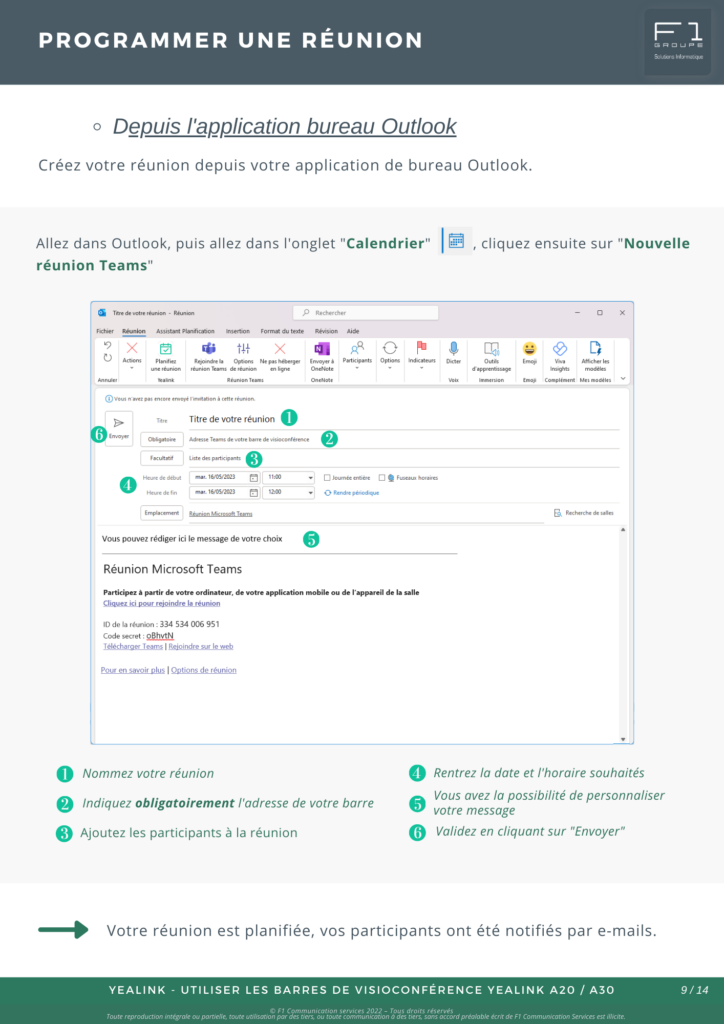Click the message body scrollbar down arrow

(x=623, y=739)
